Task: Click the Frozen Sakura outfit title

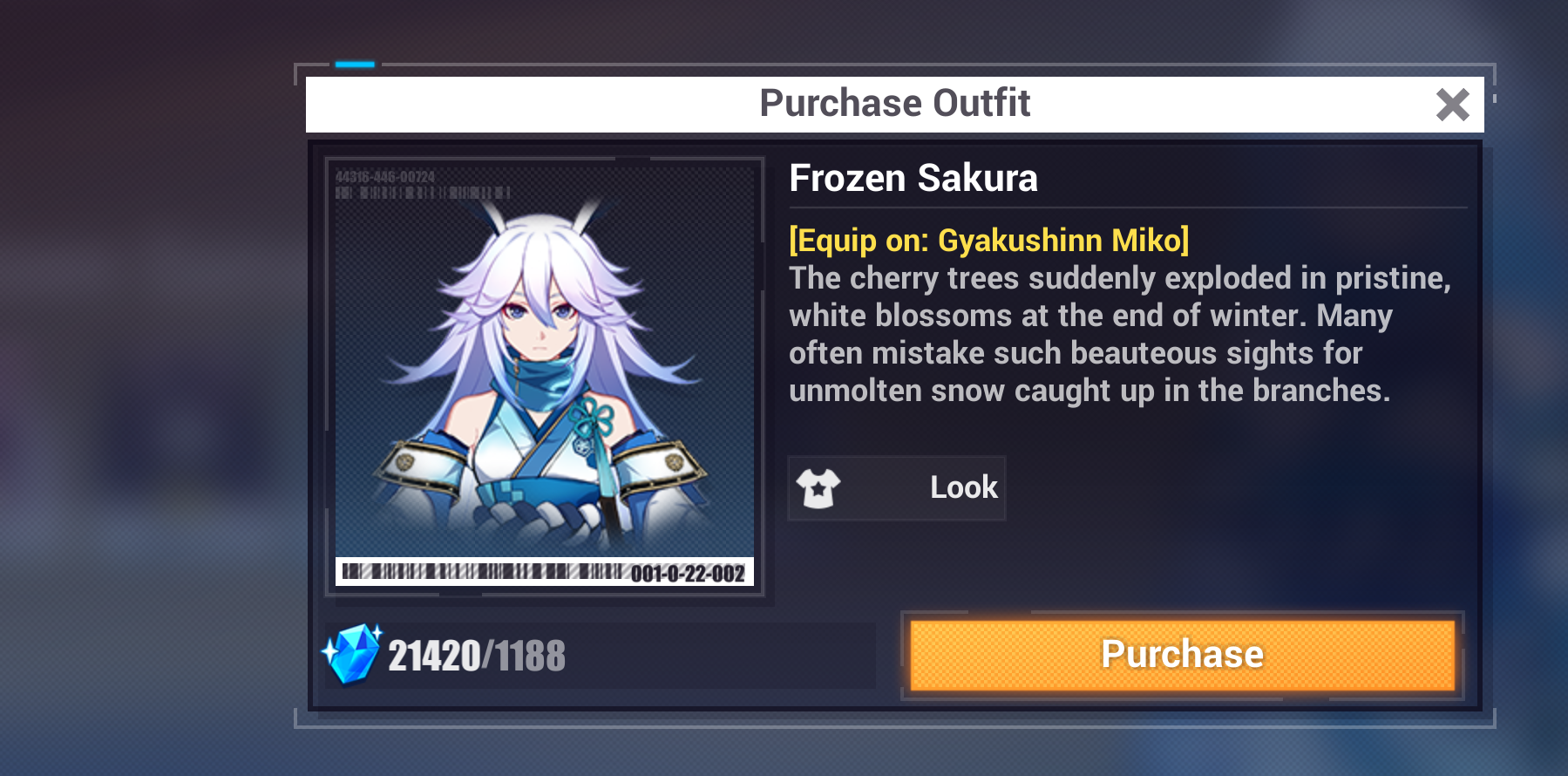Action: click(913, 178)
